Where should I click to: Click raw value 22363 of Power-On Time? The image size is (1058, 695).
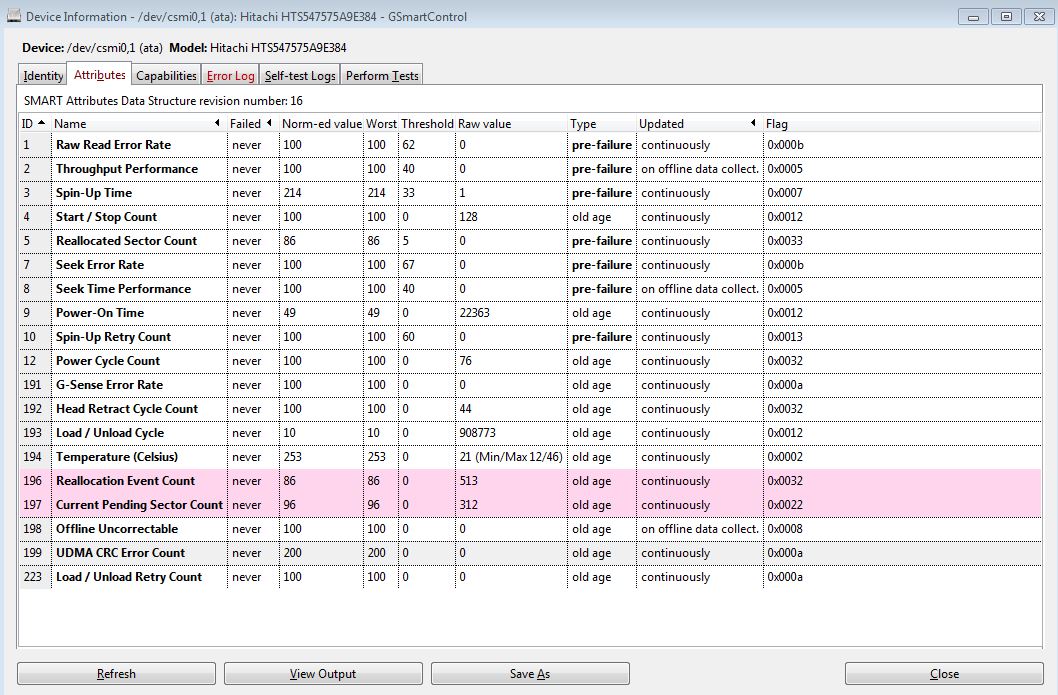(x=474, y=313)
